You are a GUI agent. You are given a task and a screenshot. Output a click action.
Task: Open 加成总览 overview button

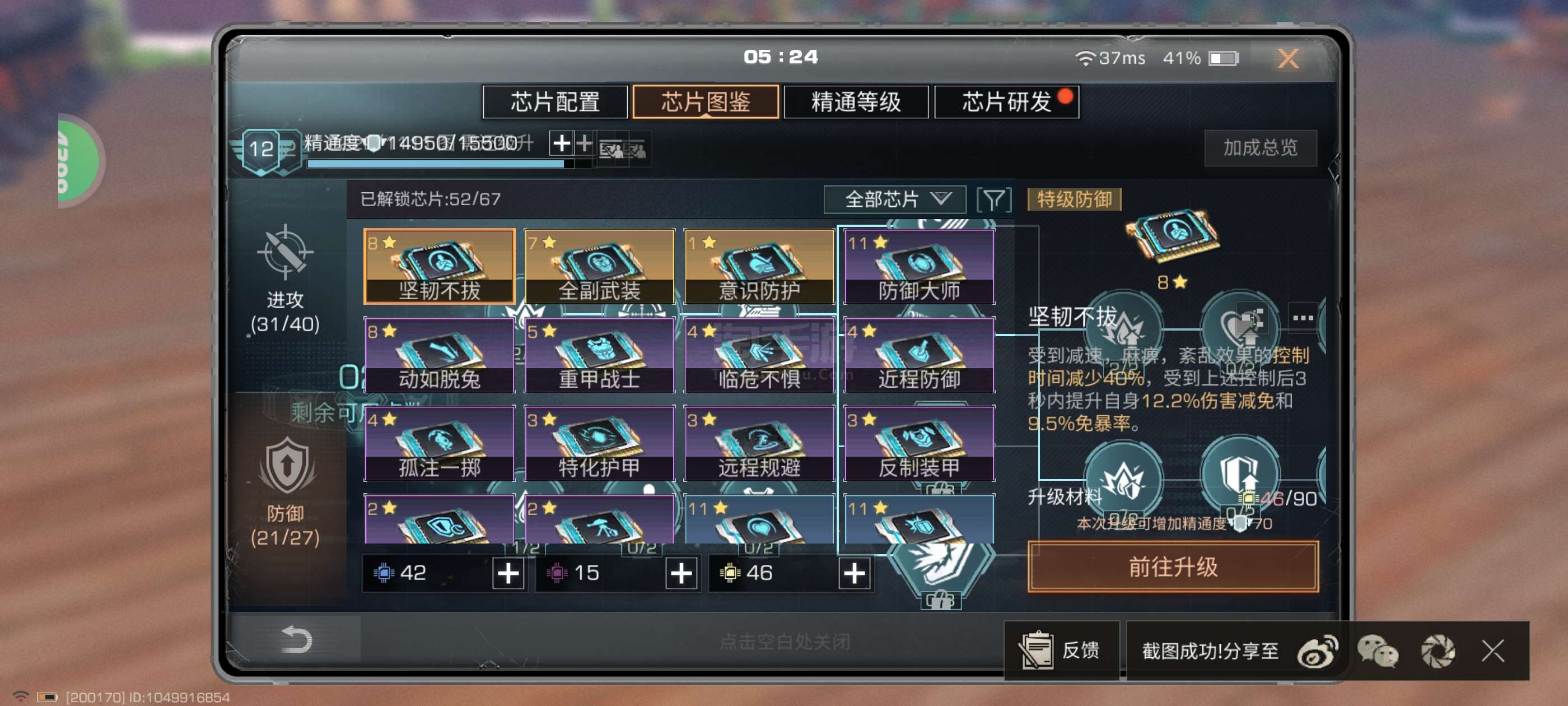point(1261,147)
